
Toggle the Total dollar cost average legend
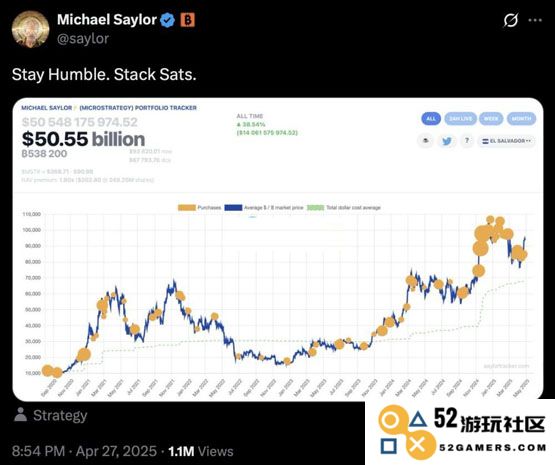(344, 207)
